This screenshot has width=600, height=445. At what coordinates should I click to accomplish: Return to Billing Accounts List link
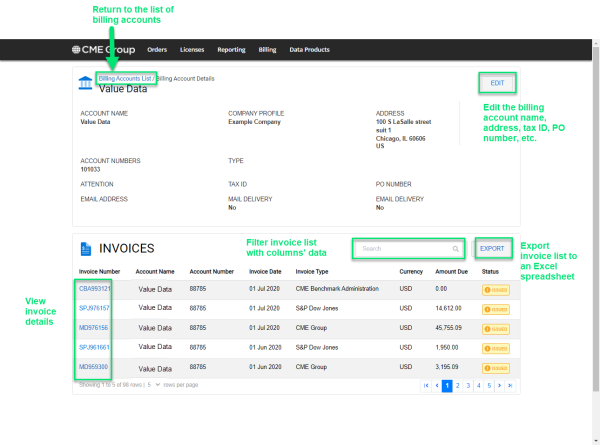click(x=125, y=78)
